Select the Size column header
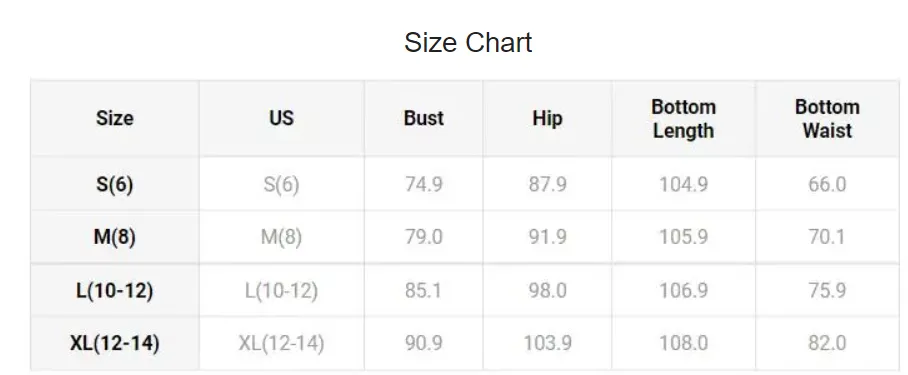 (115, 118)
